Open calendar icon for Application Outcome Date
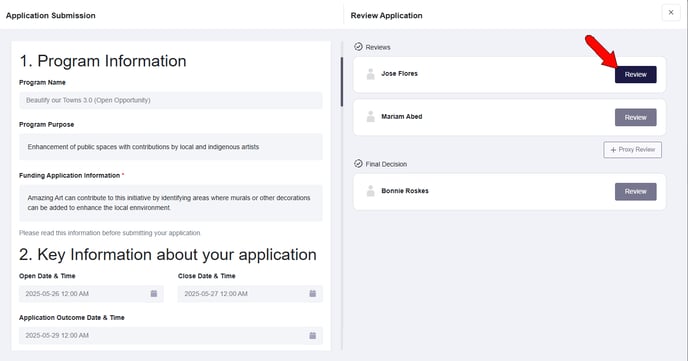Screen dimensions: 688x361 click(x=312, y=336)
